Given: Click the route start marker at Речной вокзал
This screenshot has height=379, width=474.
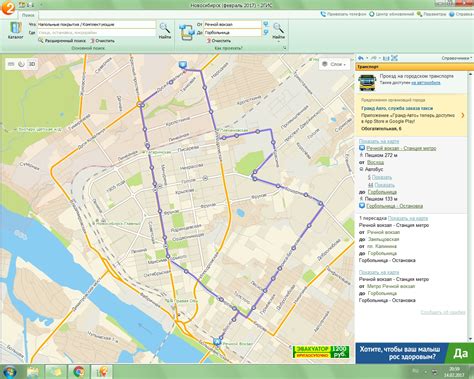Looking at the screenshot, I should point(217,341).
